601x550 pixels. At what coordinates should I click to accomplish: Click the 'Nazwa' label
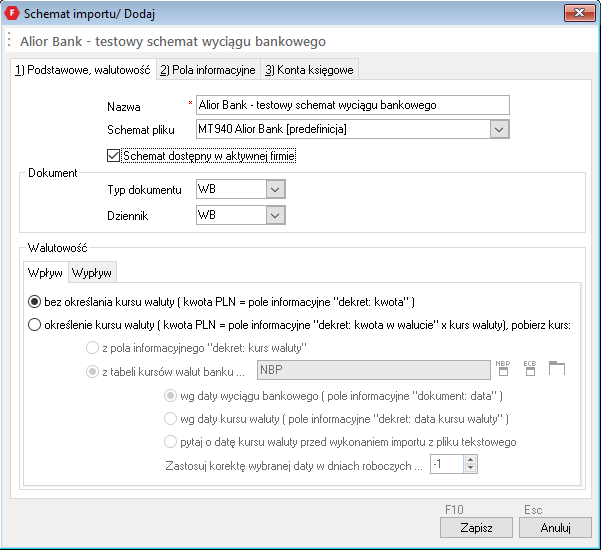click(124, 107)
